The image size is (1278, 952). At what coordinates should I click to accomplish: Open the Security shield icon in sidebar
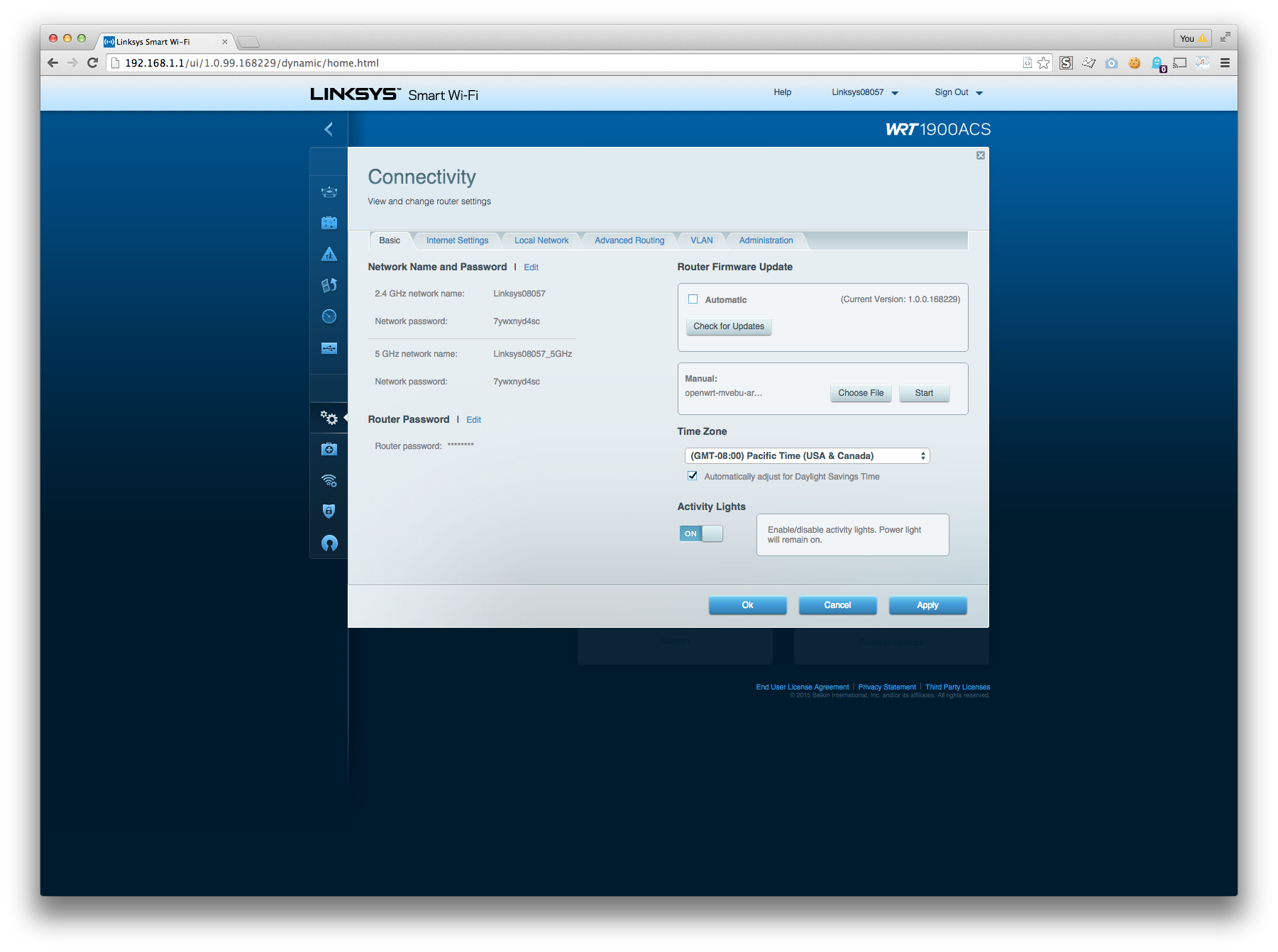tap(329, 511)
